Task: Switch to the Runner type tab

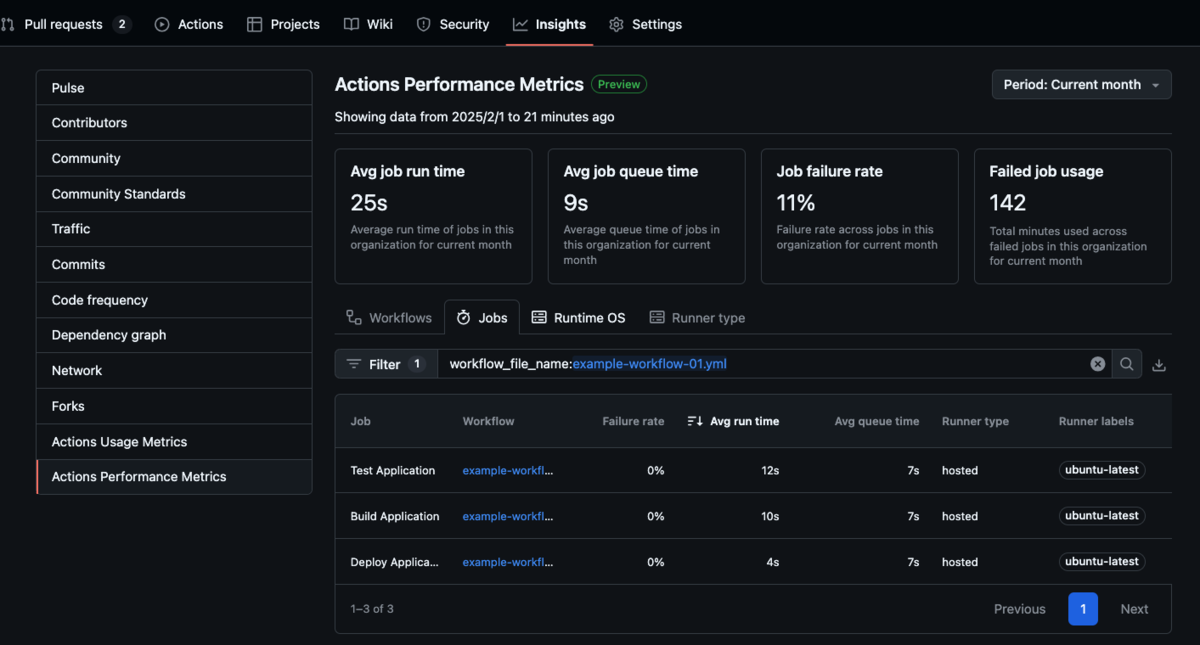Action: point(697,318)
